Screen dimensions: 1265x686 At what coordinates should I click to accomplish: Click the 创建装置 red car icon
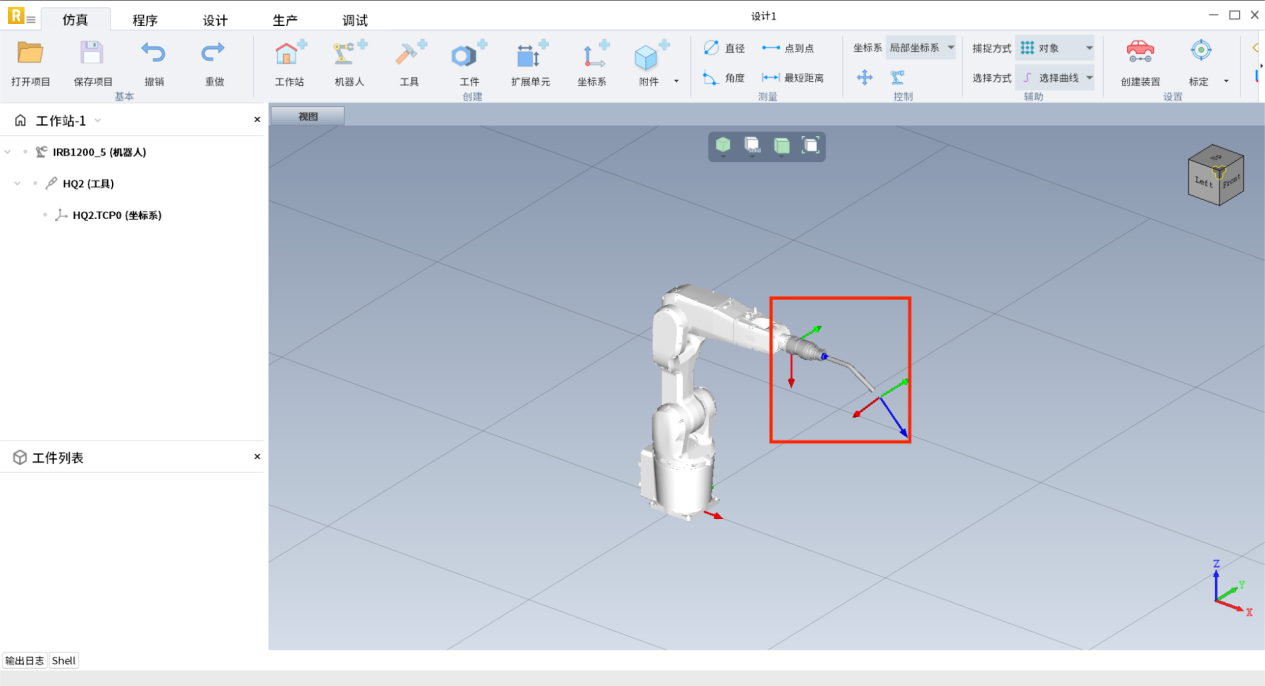click(x=1140, y=52)
